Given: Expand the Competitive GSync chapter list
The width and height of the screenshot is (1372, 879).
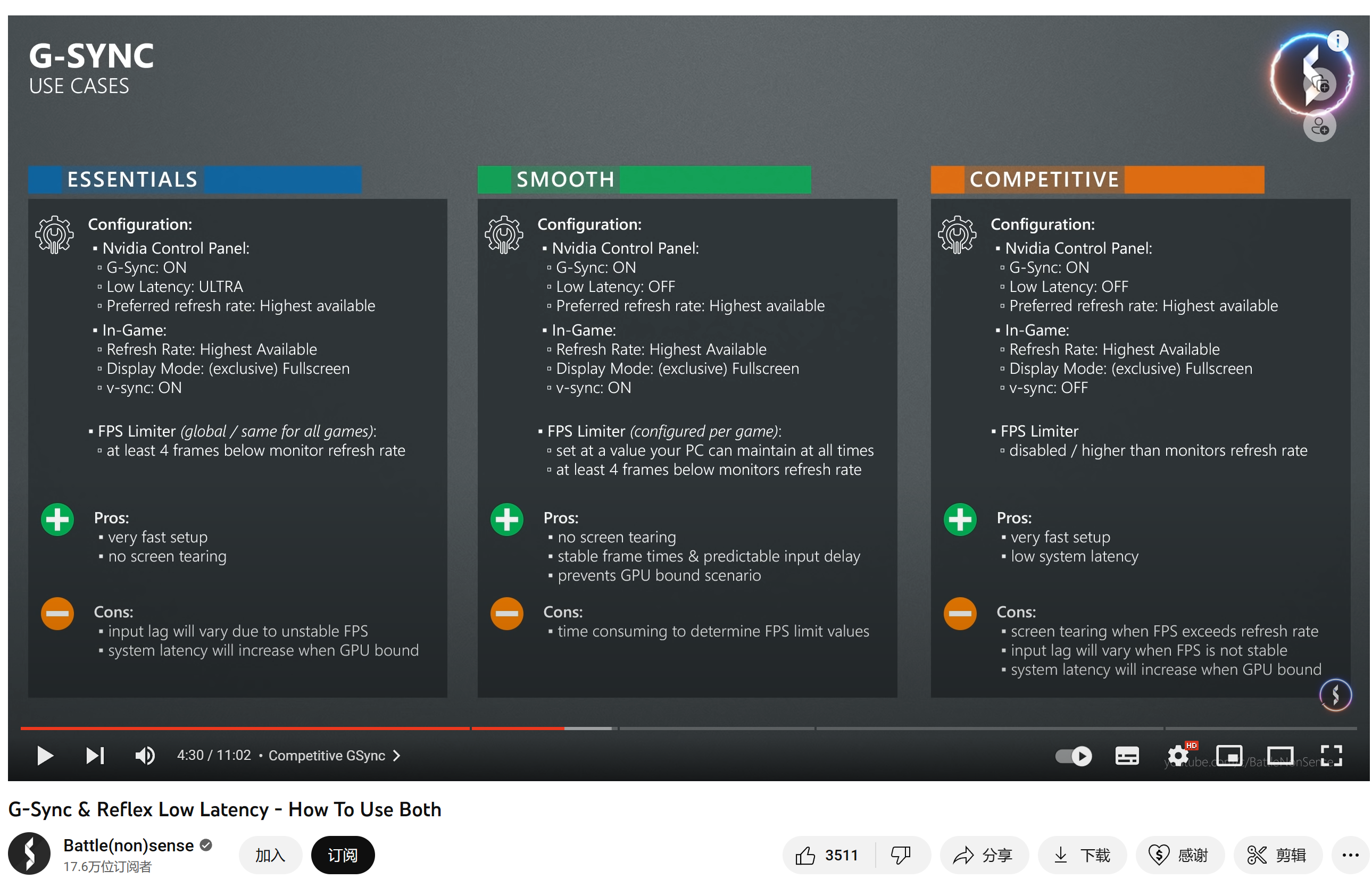Looking at the screenshot, I should (x=334, y=755).
